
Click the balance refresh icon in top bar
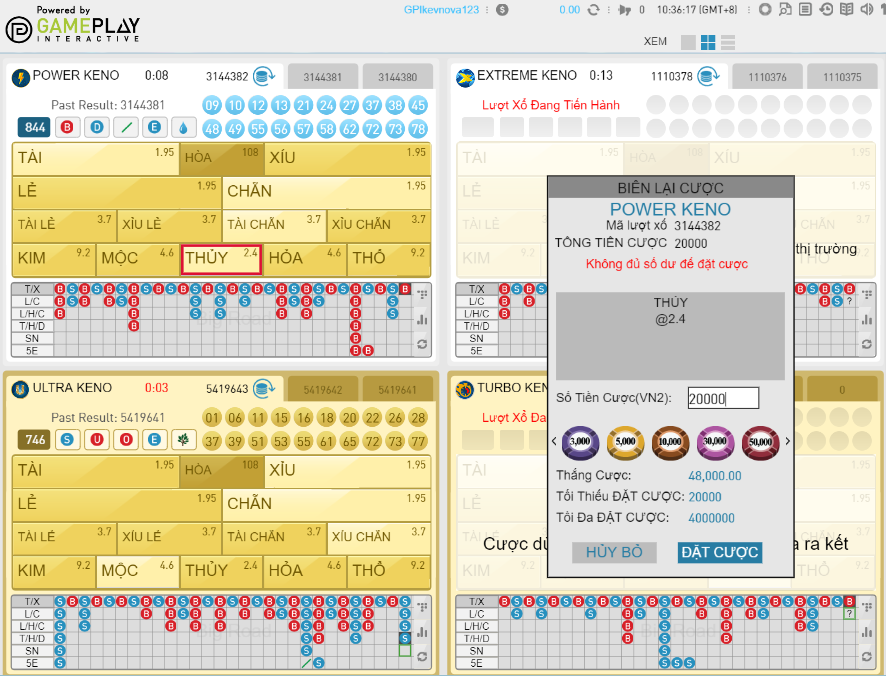[x=594, y=9]
